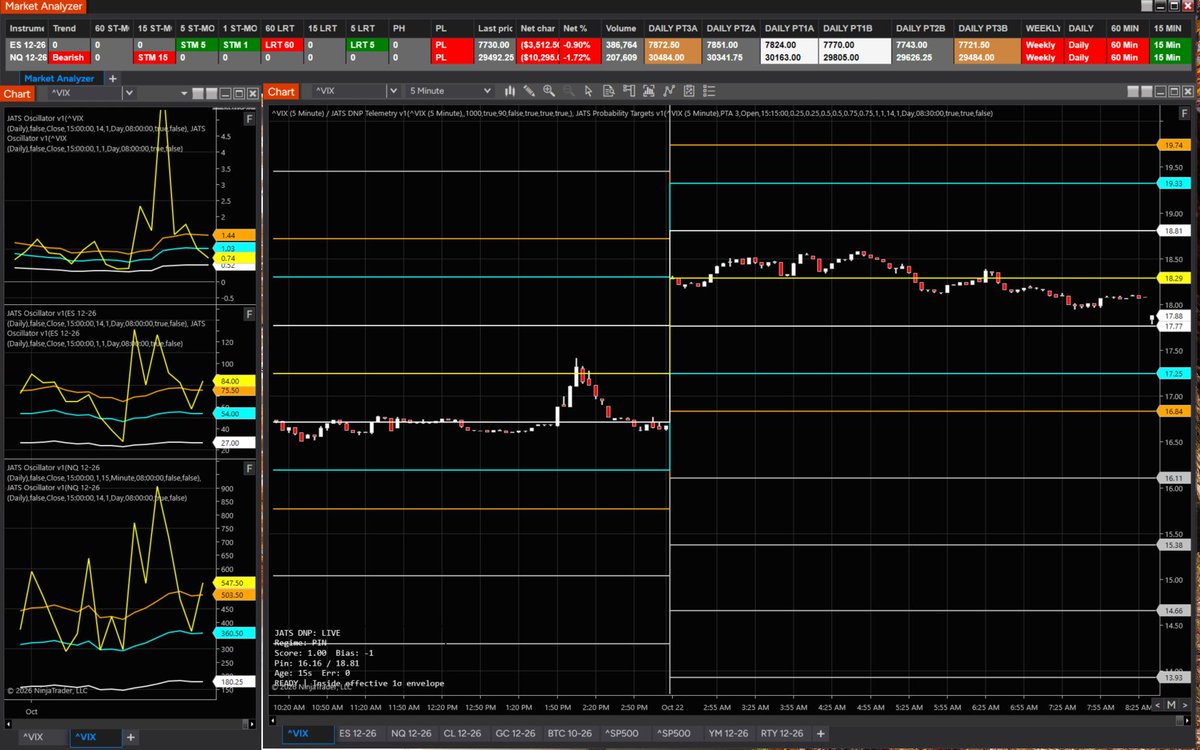Image resolution: width=1200 pixels, height=750 pixels.
Task: Click scrollbar right arrow under main chart
Action: (1187, 721)
